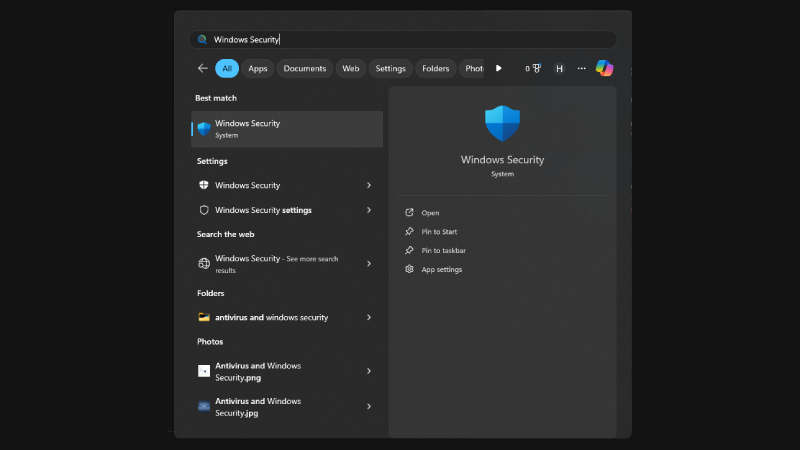Open the Copilot icon

click(605, 68)
